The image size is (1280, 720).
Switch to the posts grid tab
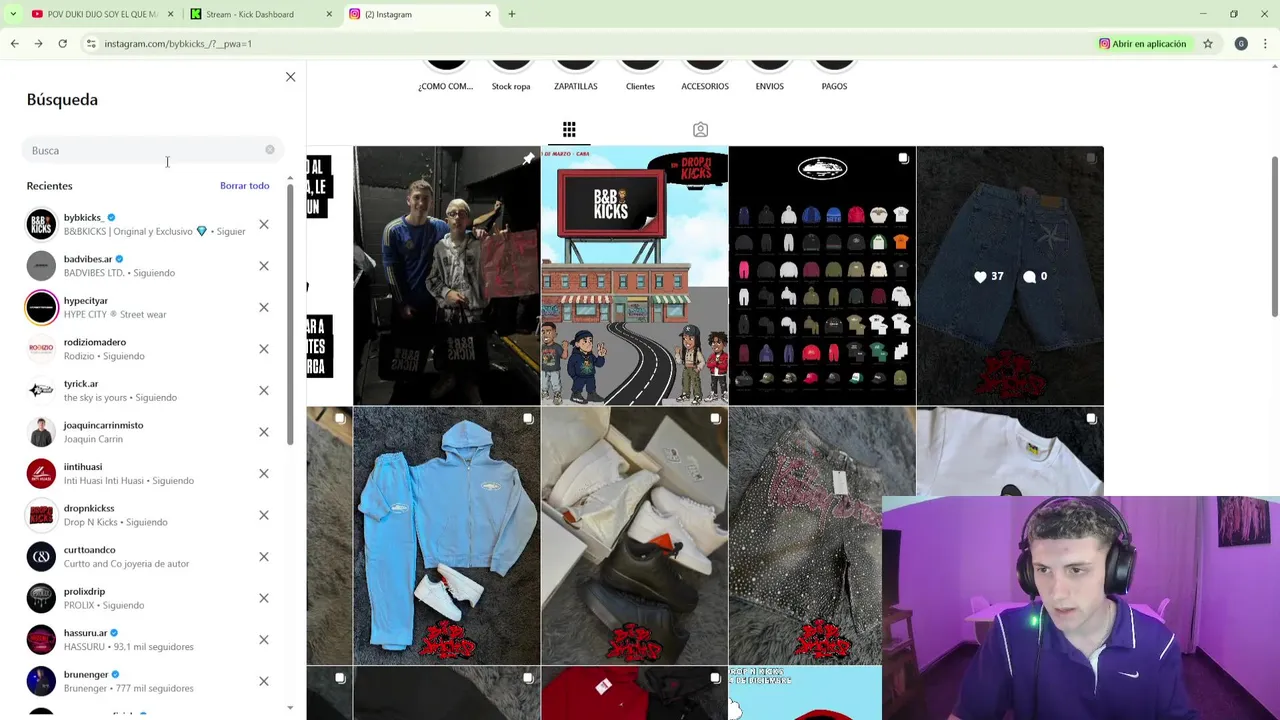(x=569, y=130)
